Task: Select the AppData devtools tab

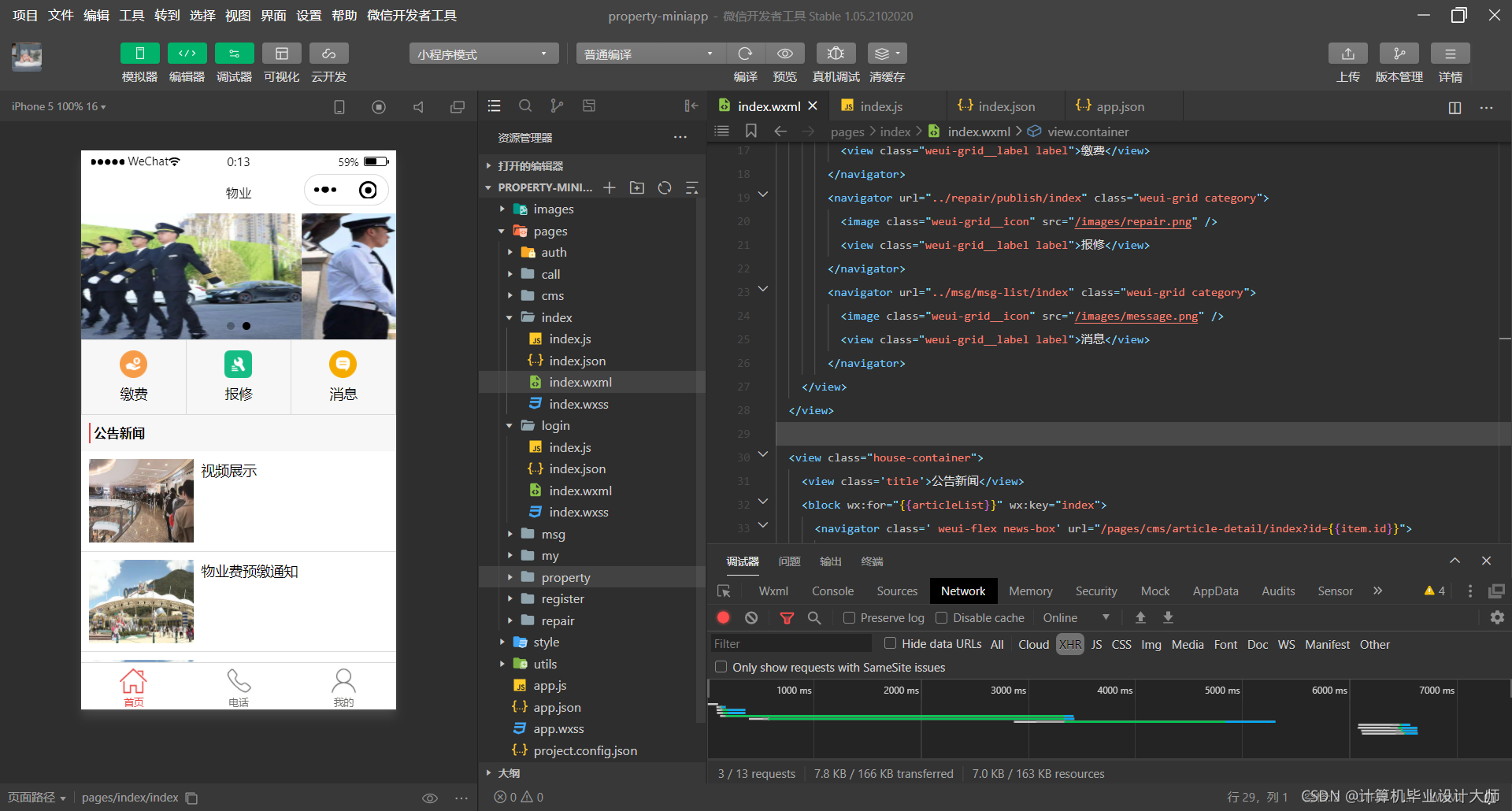Action: 1215,591
